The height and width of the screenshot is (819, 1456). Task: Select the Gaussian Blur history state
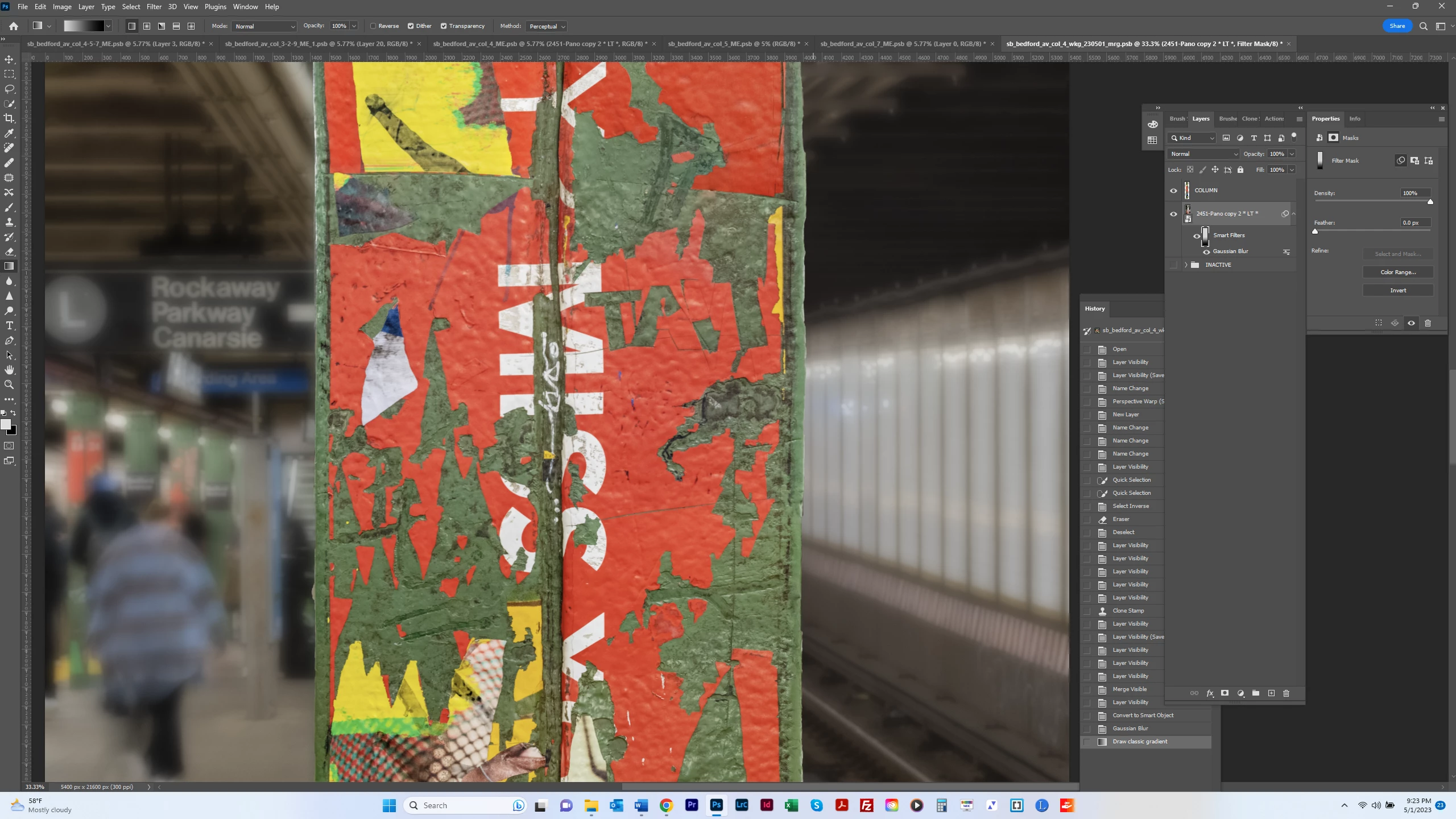(1130, 729)
